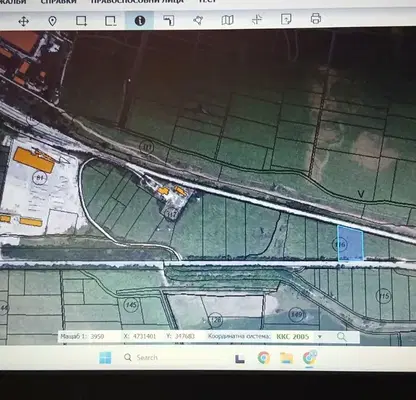Open the Справки menu

(x=58, y=2)
